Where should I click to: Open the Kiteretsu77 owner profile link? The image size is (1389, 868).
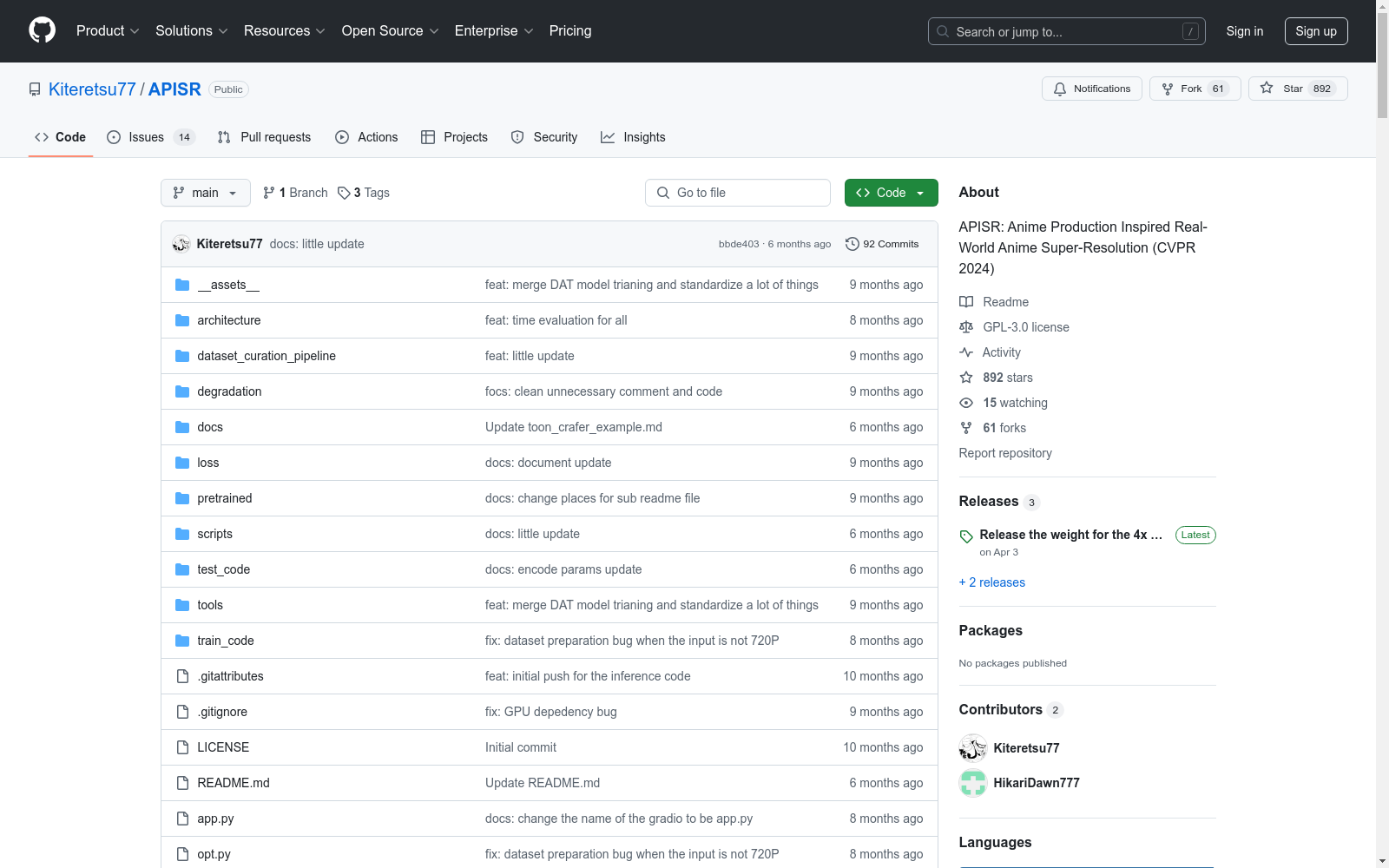[92, 89]
